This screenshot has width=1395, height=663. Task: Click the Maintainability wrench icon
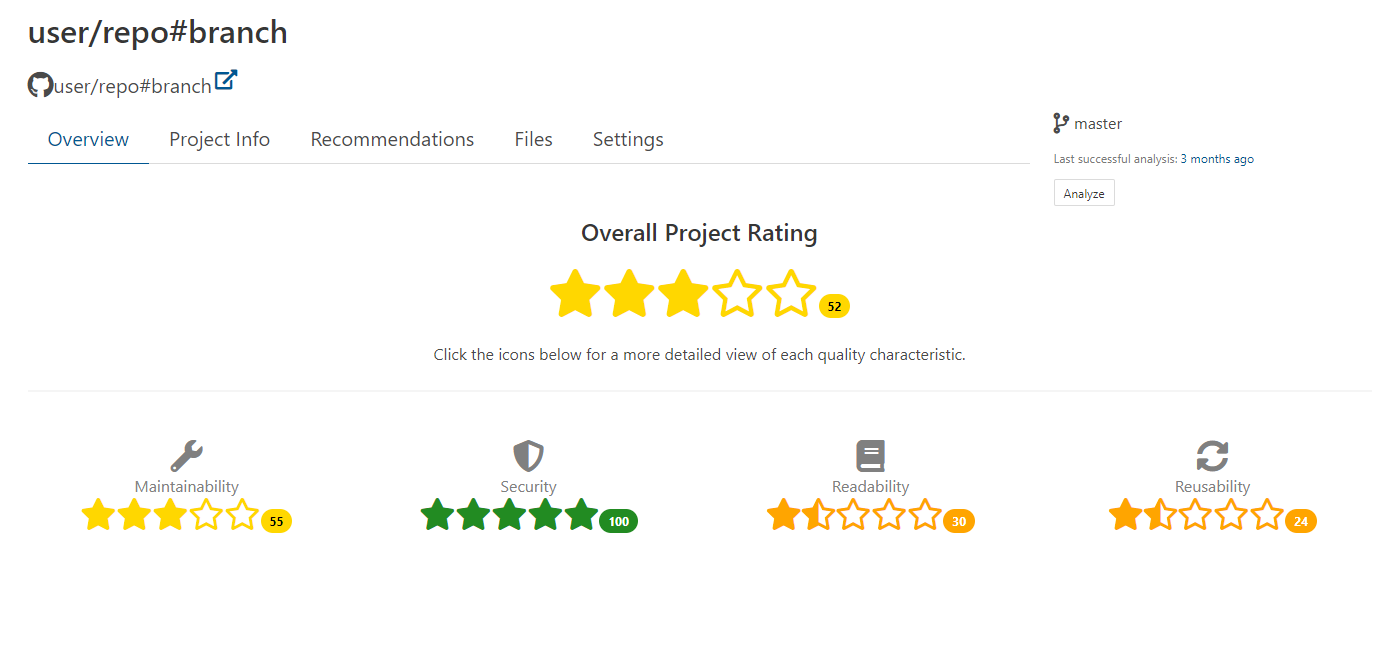[x=187, y=456]
